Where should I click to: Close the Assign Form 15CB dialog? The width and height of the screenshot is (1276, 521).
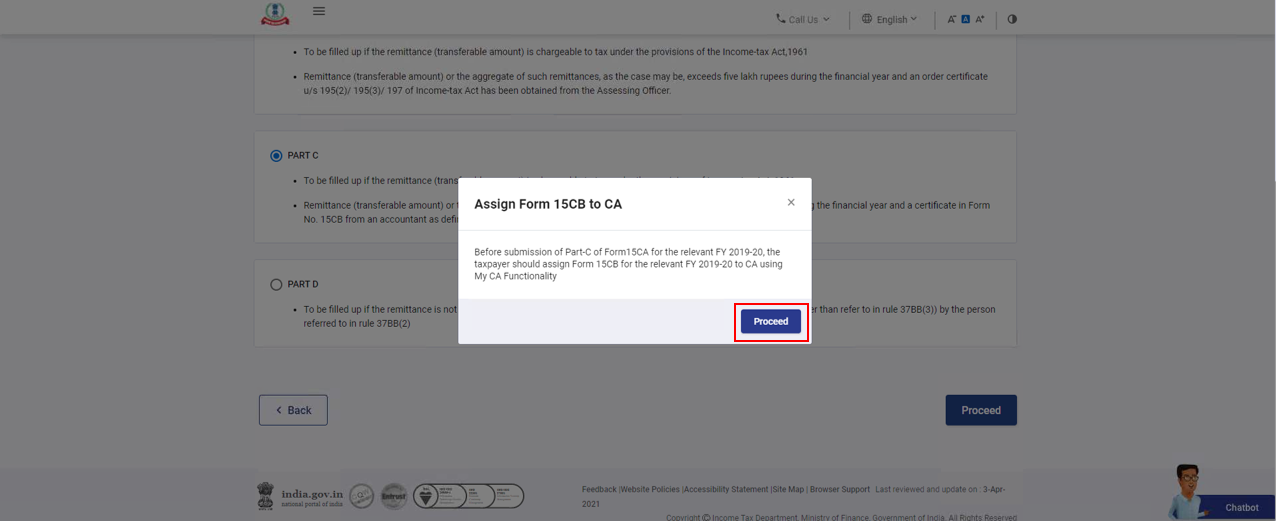791,202
